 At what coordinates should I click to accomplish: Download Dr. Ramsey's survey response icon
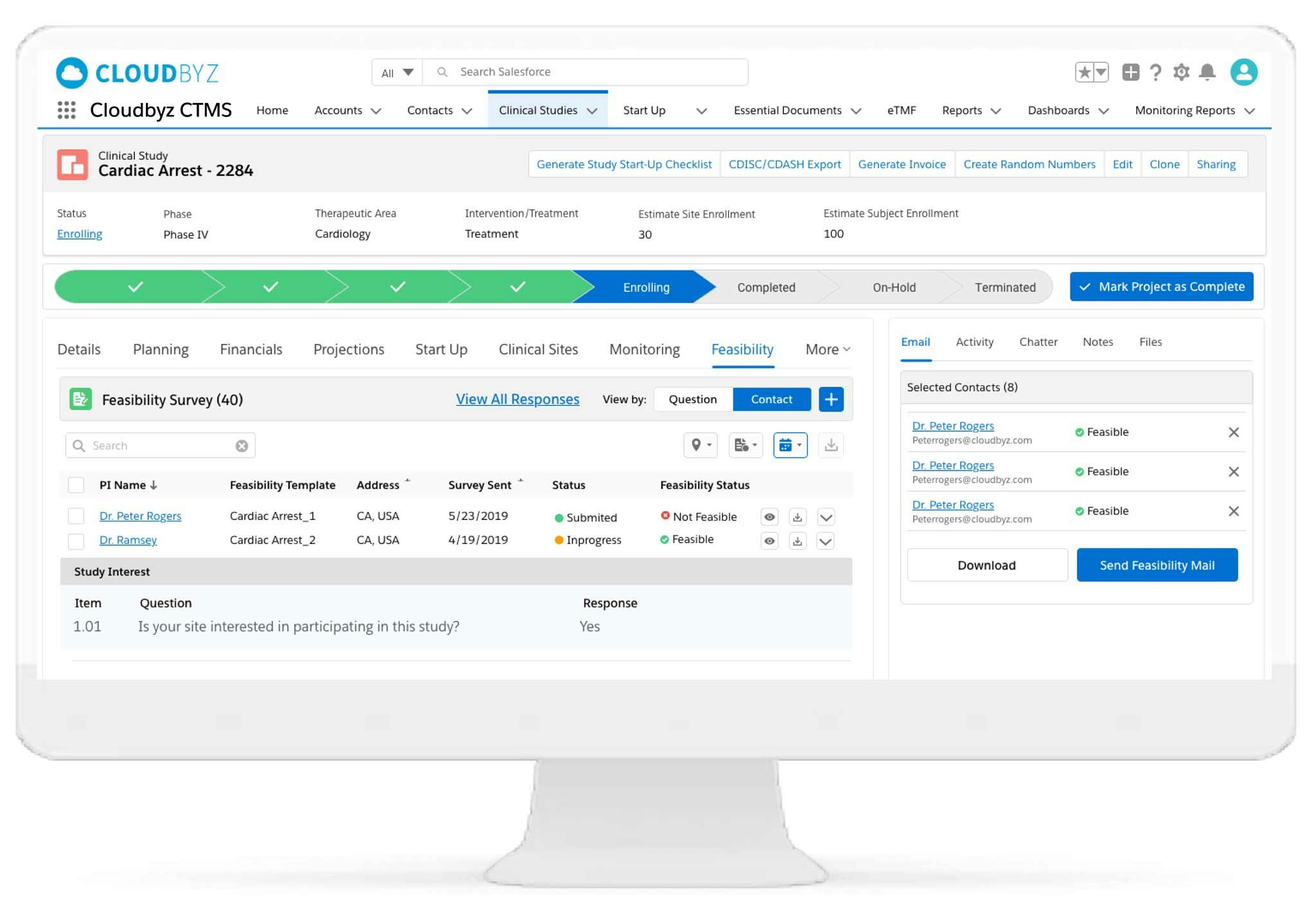click(x=798, y=541)
